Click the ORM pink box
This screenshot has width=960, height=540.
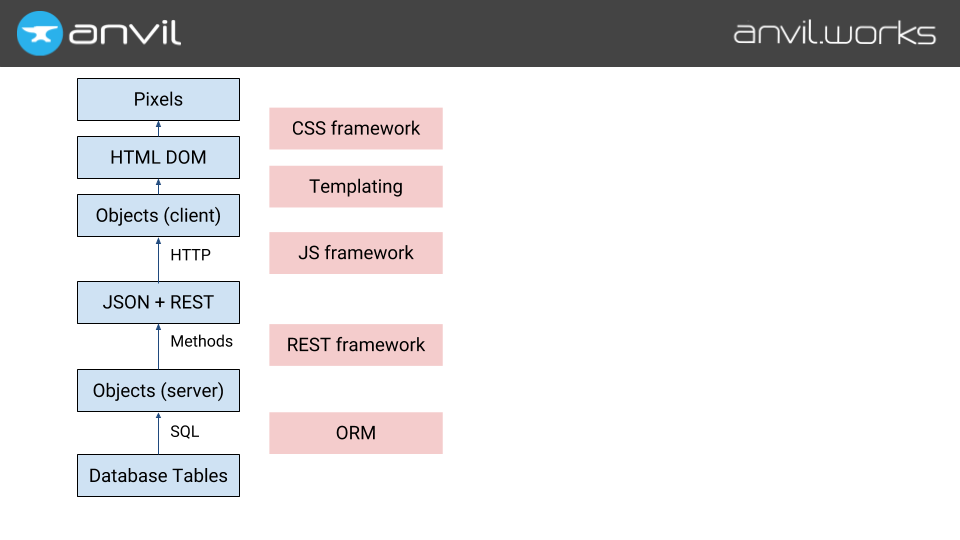click(x=355, y=433)
